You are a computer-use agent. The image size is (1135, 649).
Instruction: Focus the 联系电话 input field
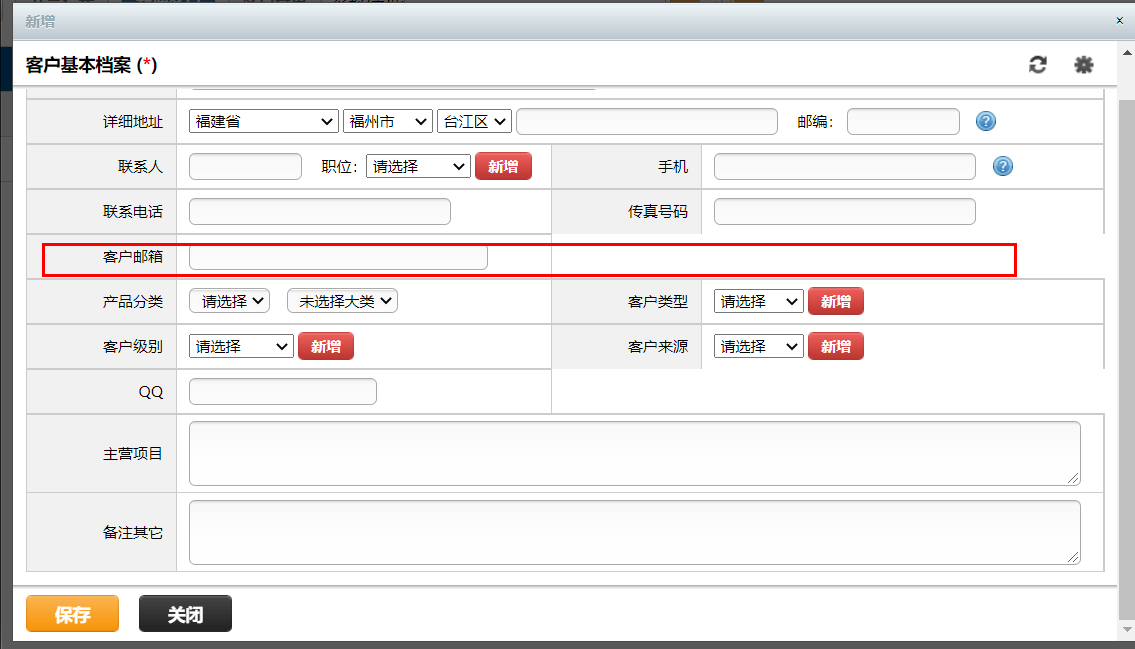[x=320, y=211]
